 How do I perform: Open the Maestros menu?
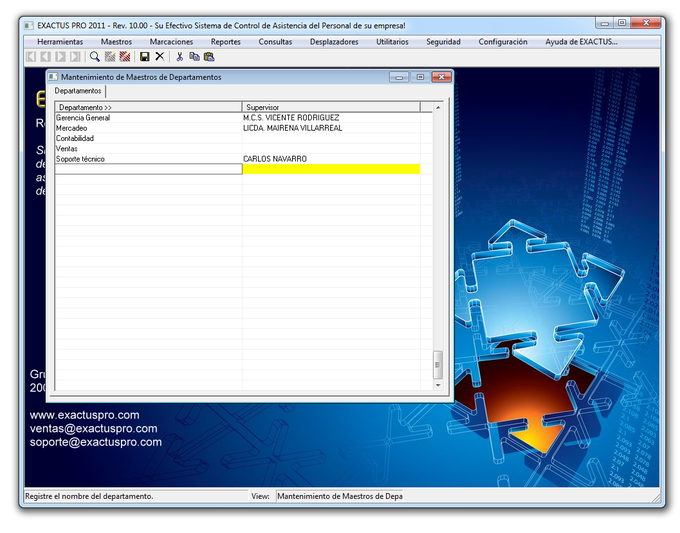click(116, 42)
